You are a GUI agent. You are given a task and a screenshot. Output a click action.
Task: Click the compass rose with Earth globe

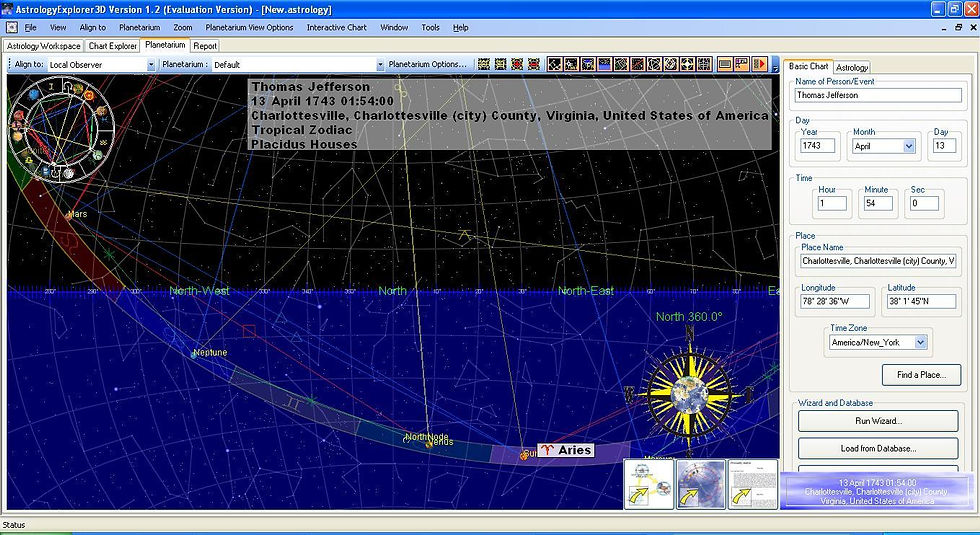(689, 394)
